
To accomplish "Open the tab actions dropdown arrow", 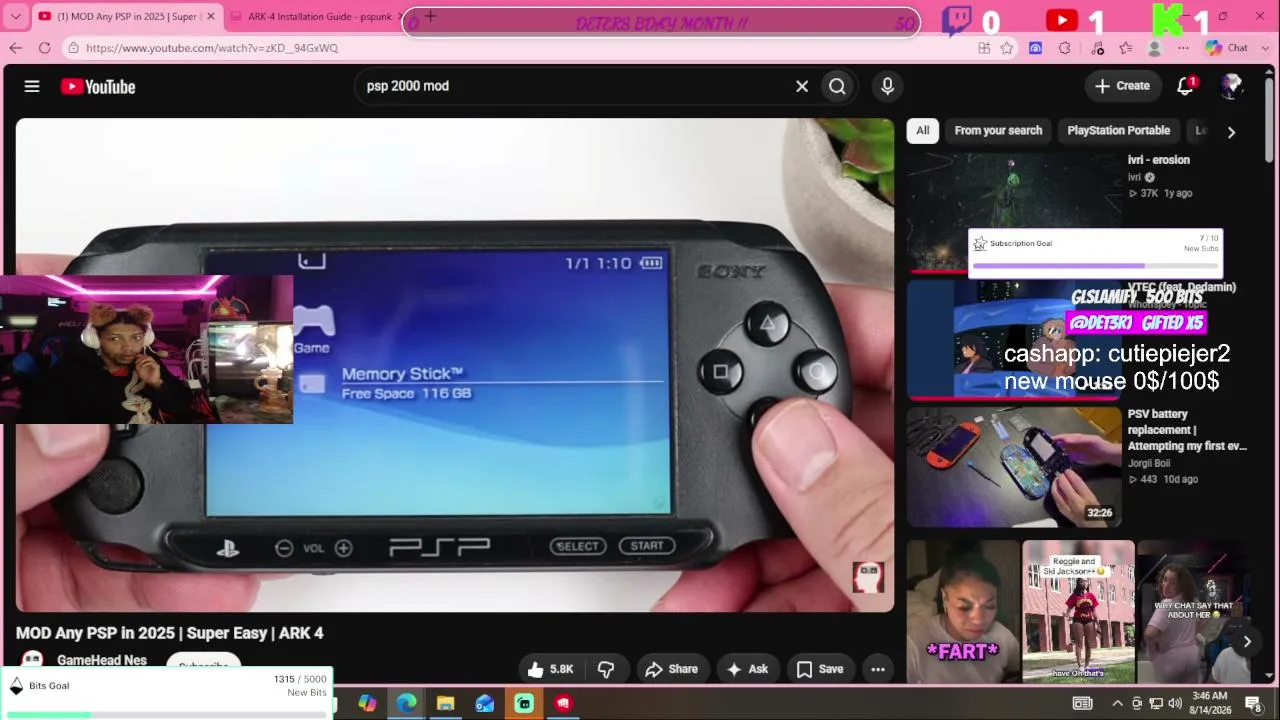I will click(15, 17).
